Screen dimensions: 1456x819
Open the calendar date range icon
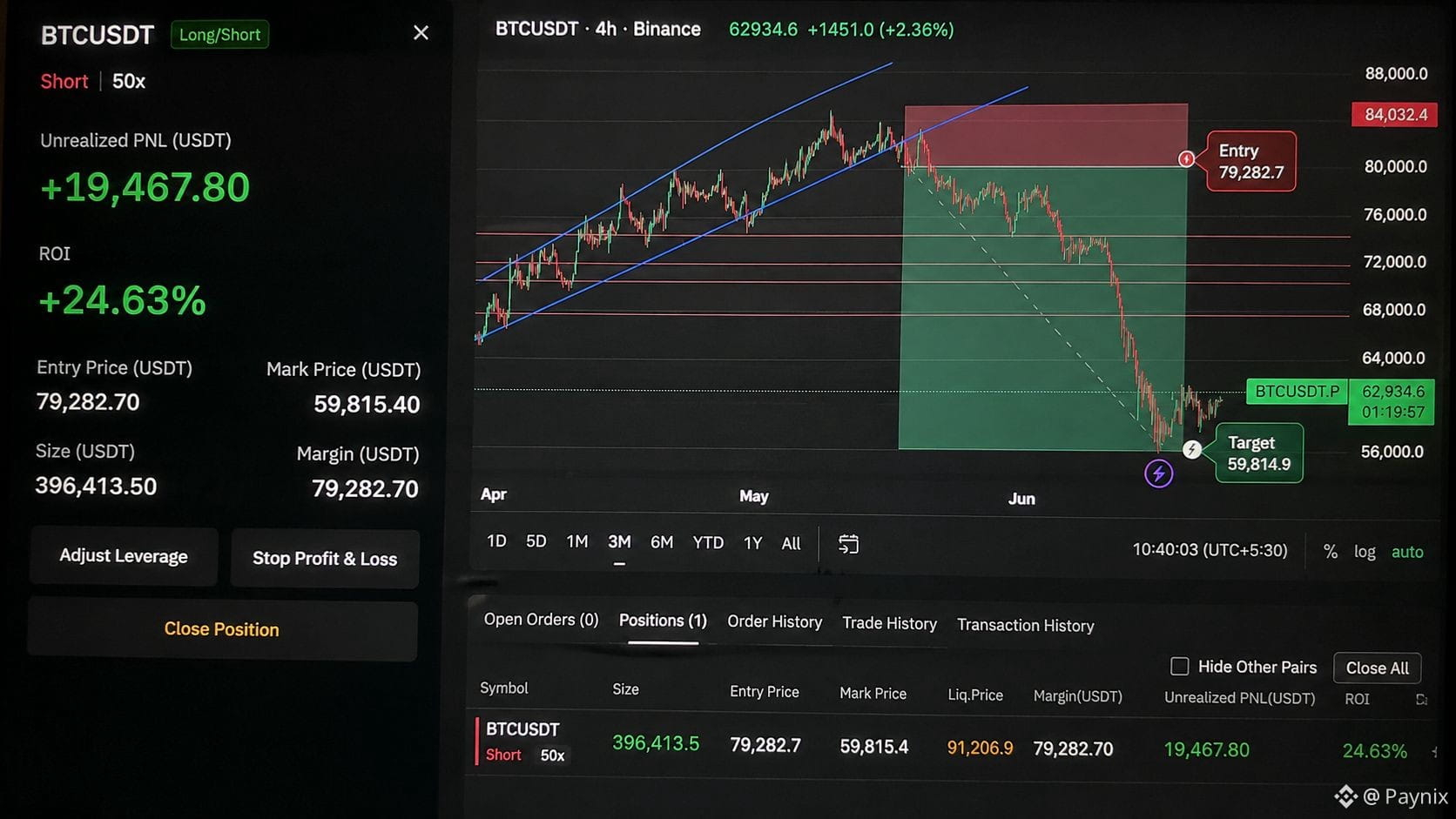click(x=848, y=544)
